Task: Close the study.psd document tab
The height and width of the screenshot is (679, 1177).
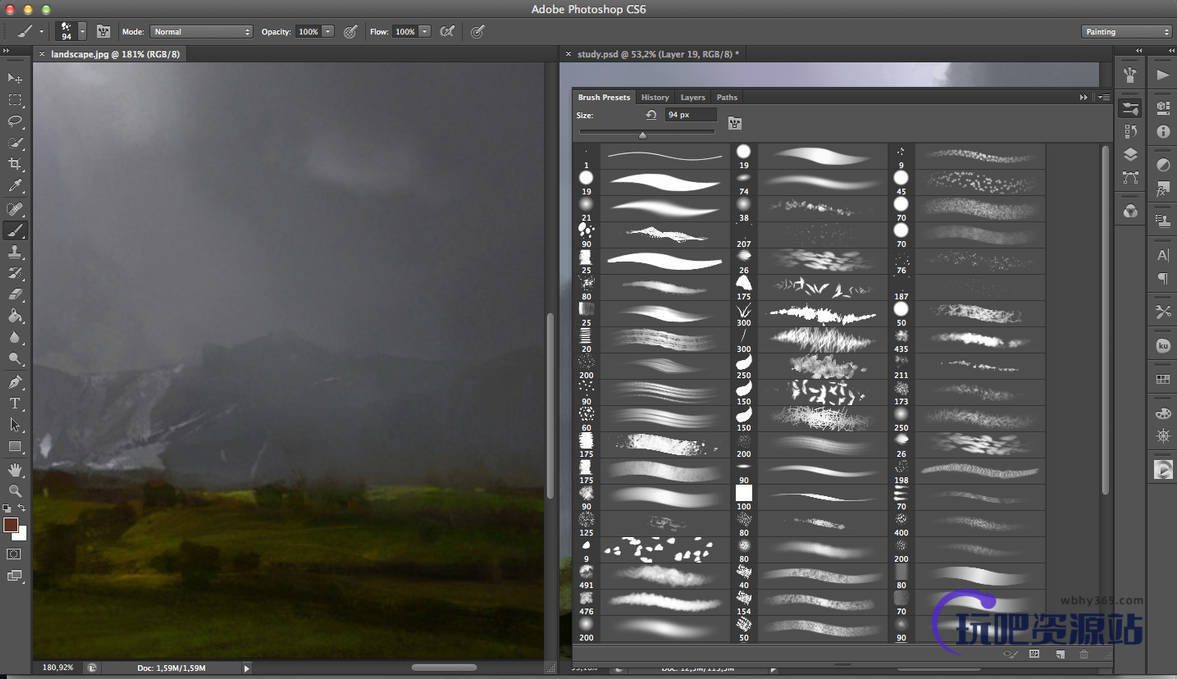Action: (568, 54)
